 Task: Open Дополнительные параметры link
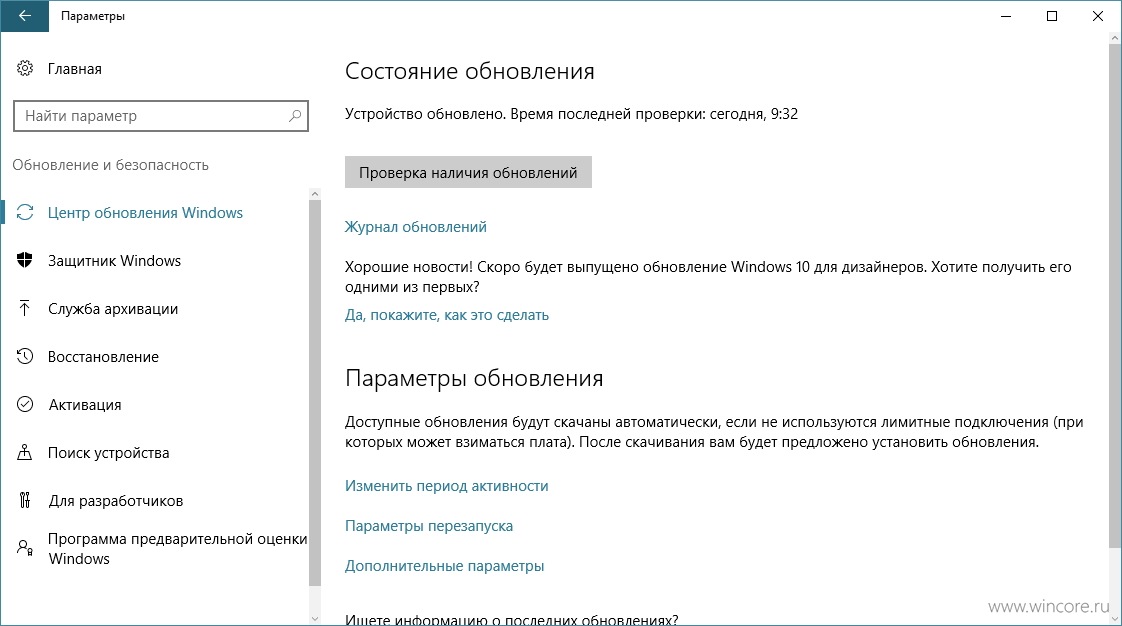(444, 566)
